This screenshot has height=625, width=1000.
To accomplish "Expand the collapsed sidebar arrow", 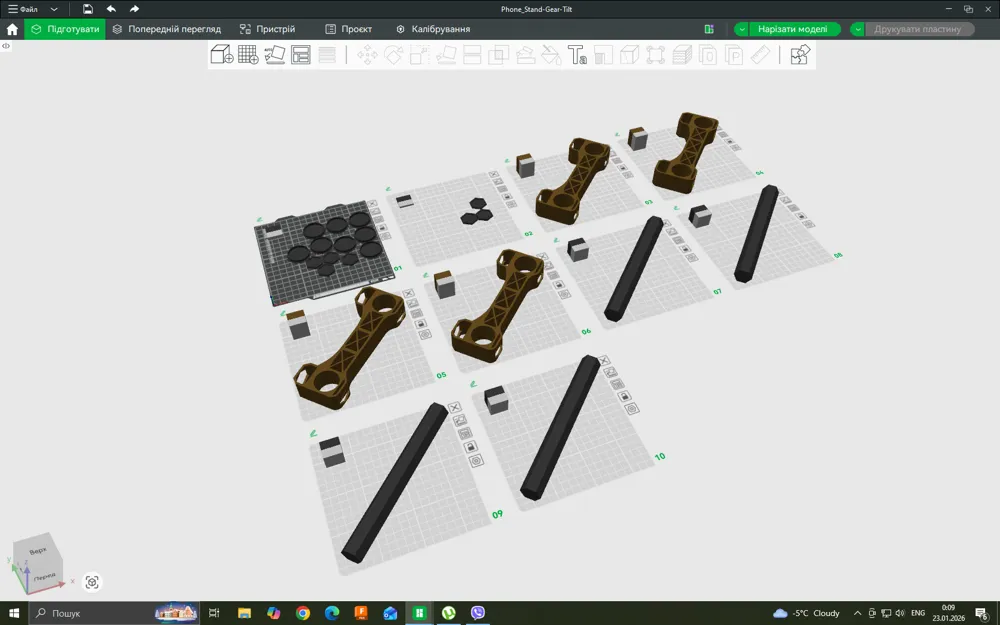I will pos(5,46).
